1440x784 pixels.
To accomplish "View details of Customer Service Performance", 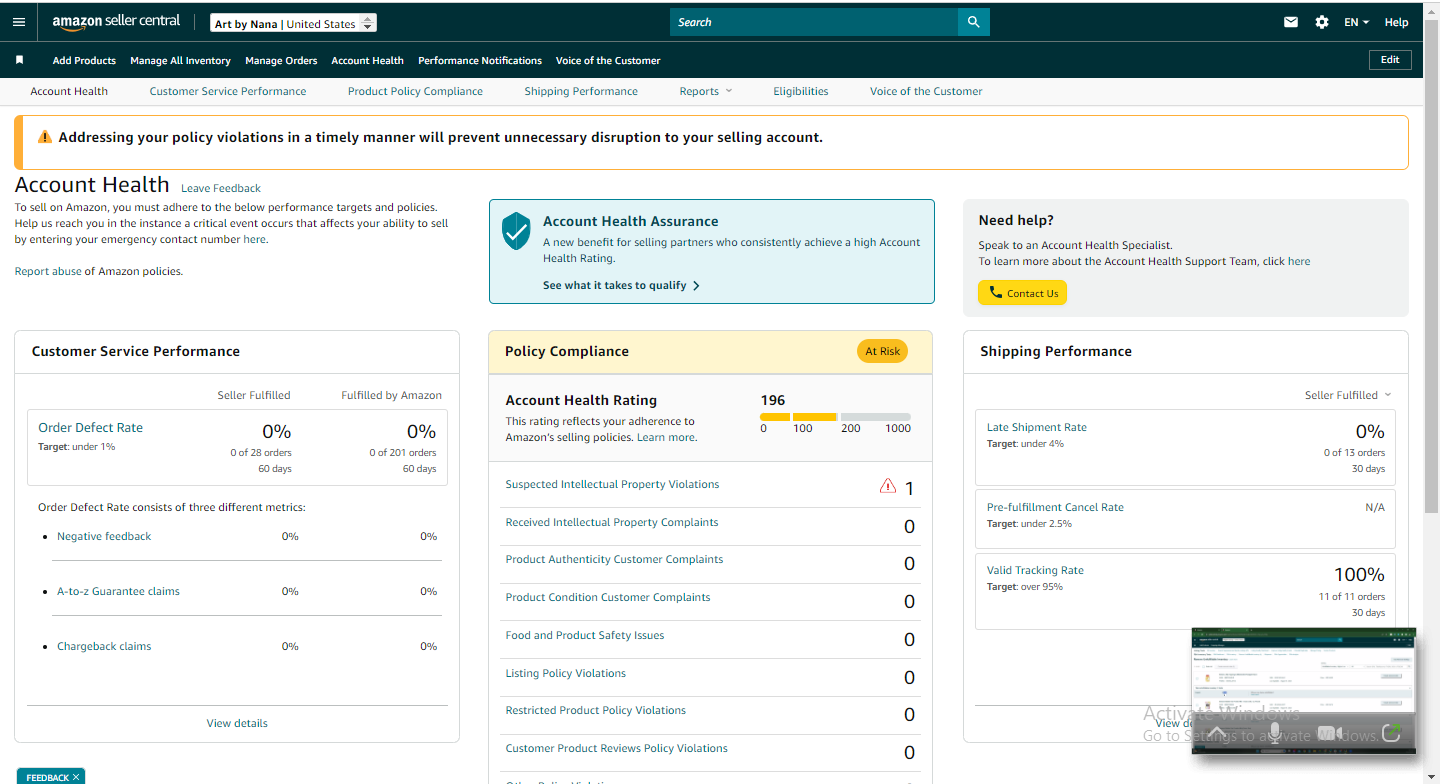I will [x=237, y=723].
